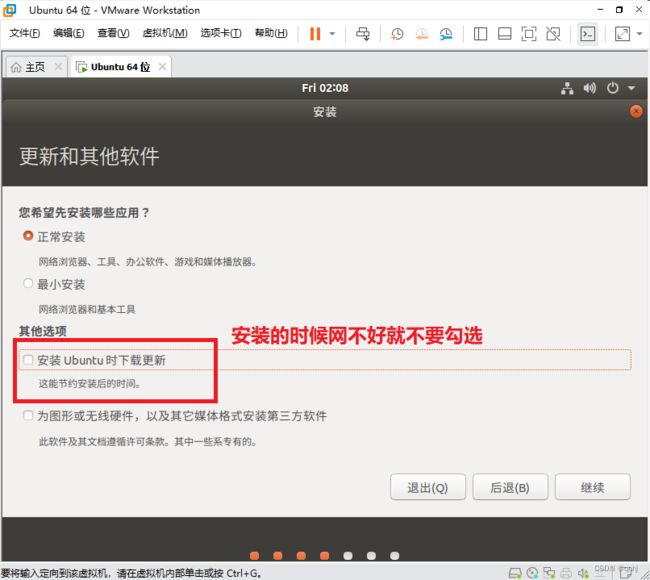Click the 退出(Q) button
The width and height of the screenshot is (650, 580).
tap(428, 487)
